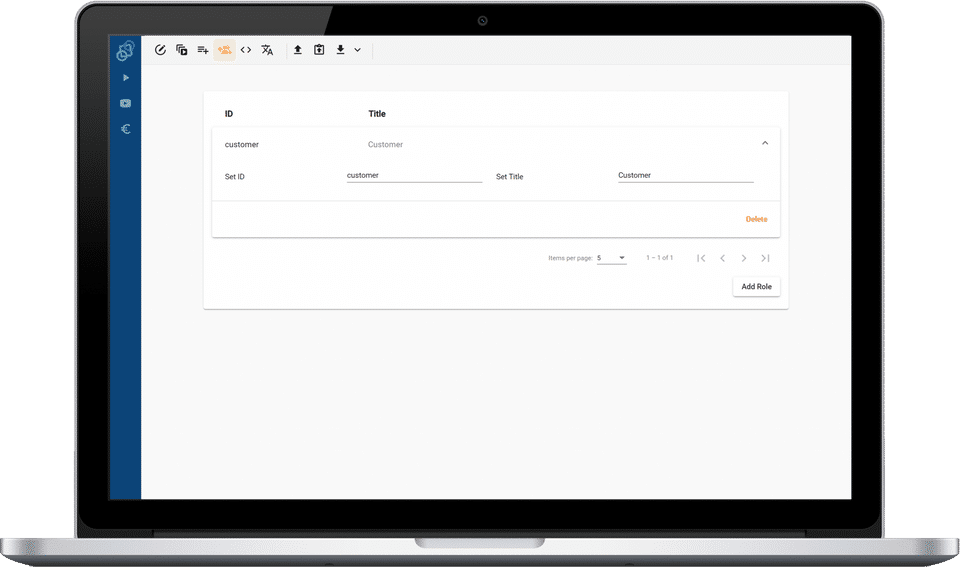
Task: Click the 'Set Title' label
Action: pyautogui.click(x=509, y=177)
